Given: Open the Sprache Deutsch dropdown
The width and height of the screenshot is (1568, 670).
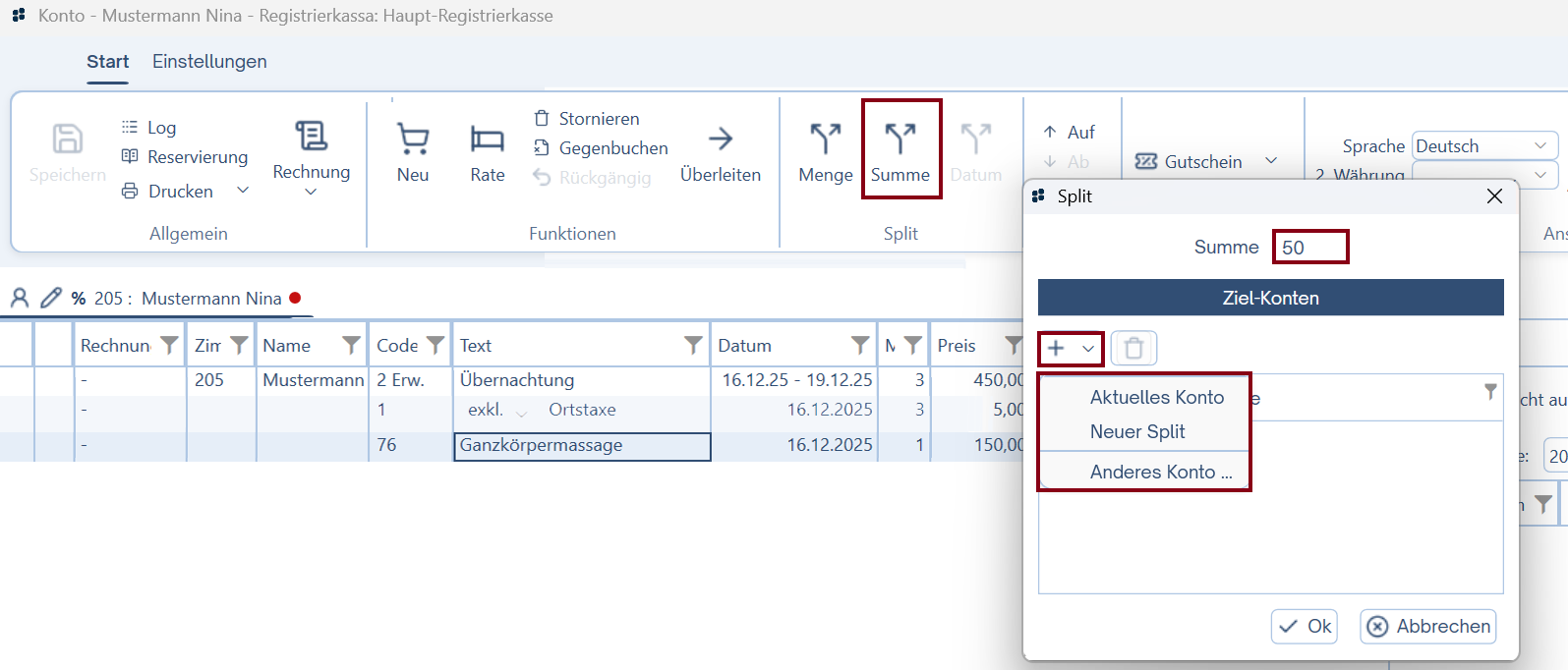Looking at the screenshot, I should 1483,146.
